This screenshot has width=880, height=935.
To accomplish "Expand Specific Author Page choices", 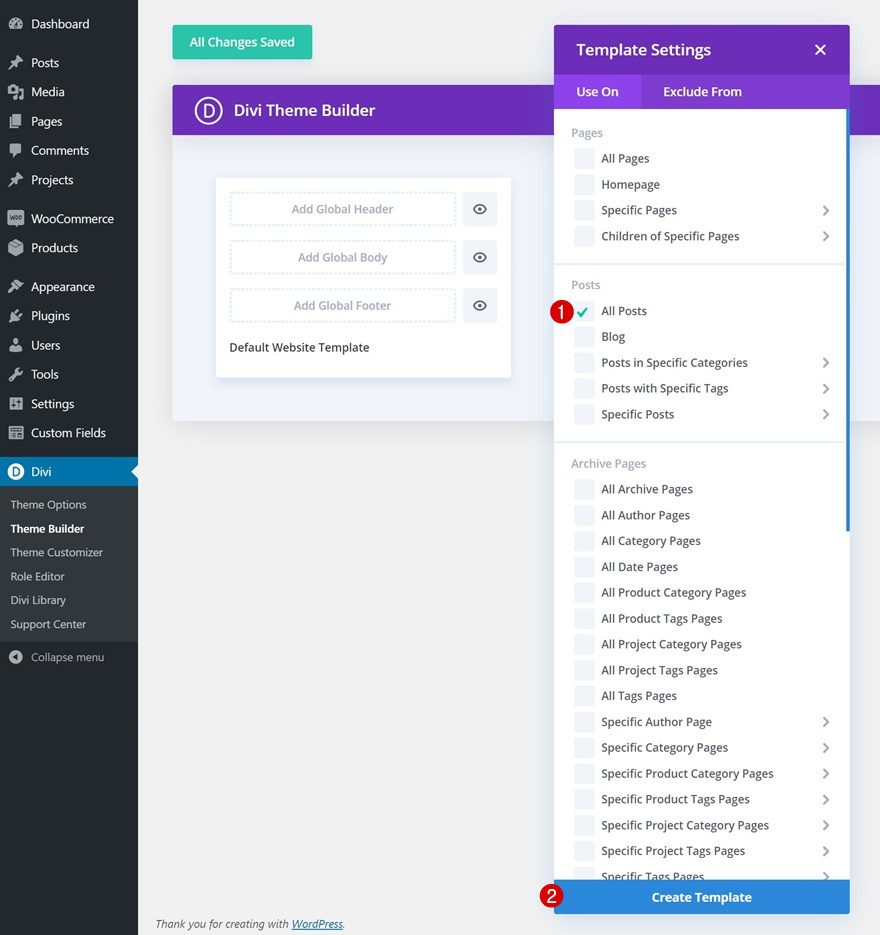I will point(826,721).
